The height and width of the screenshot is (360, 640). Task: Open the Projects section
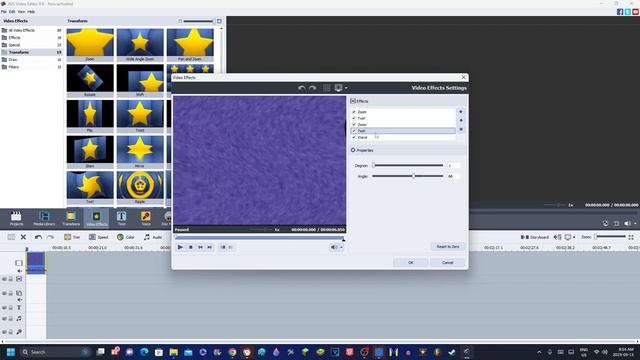tap(16, 218)
